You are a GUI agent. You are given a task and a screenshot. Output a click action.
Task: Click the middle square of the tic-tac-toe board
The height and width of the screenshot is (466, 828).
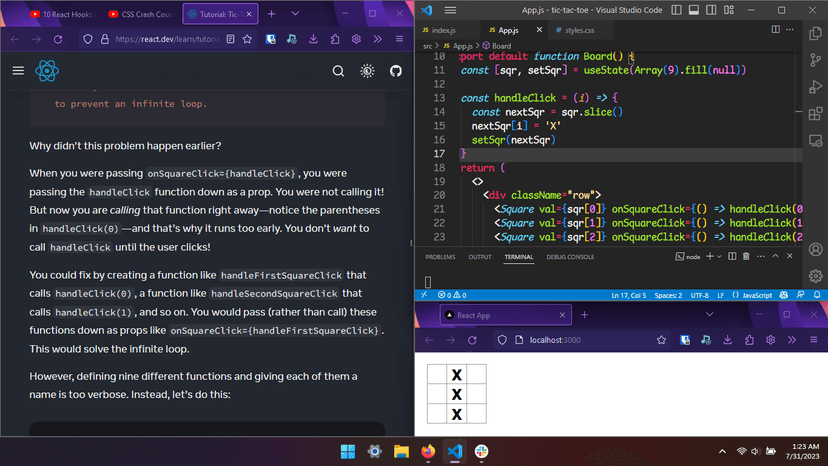click(456, 394)
